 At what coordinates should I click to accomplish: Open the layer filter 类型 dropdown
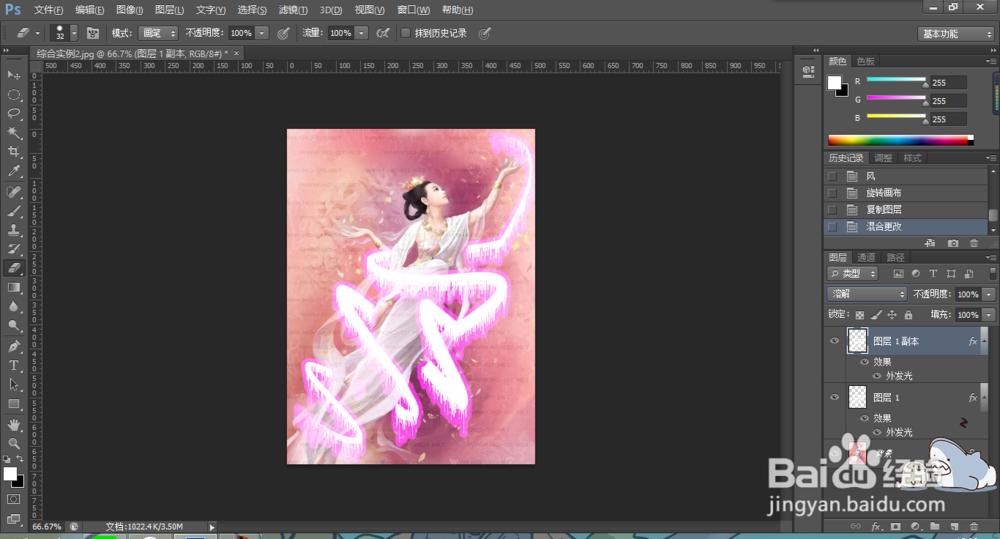pos(853,274)
